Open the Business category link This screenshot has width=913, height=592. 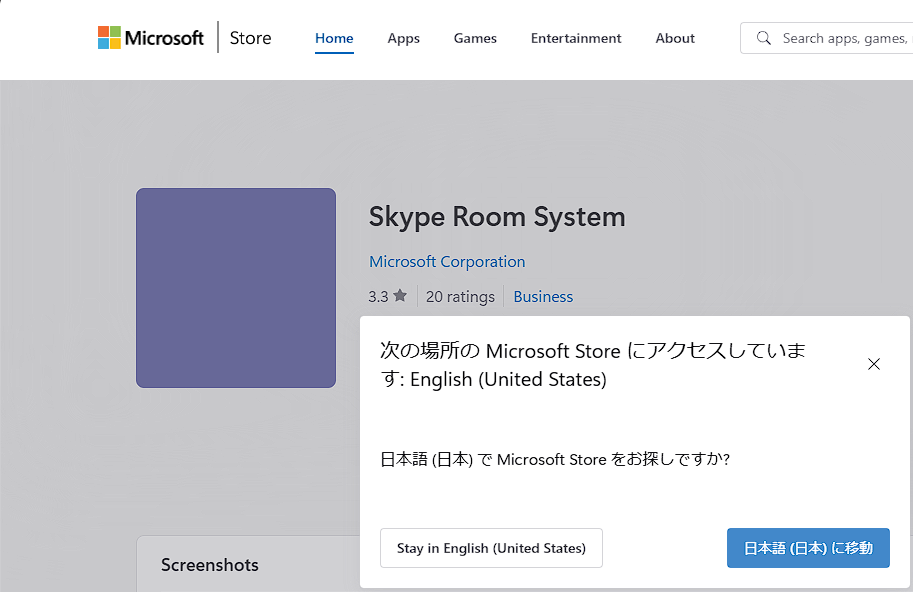(543, 297)
